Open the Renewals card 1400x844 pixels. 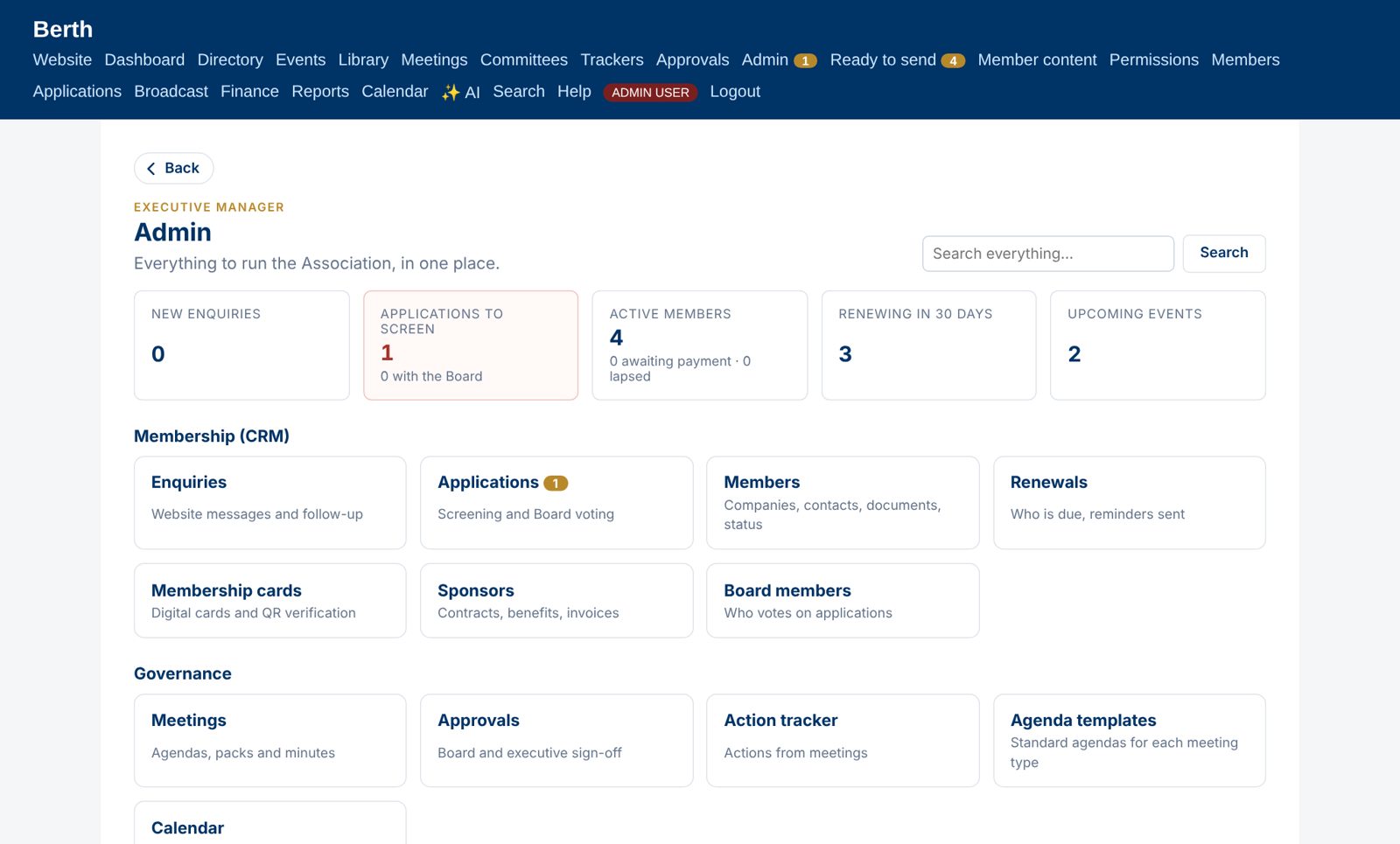(x=1130, y=503)
